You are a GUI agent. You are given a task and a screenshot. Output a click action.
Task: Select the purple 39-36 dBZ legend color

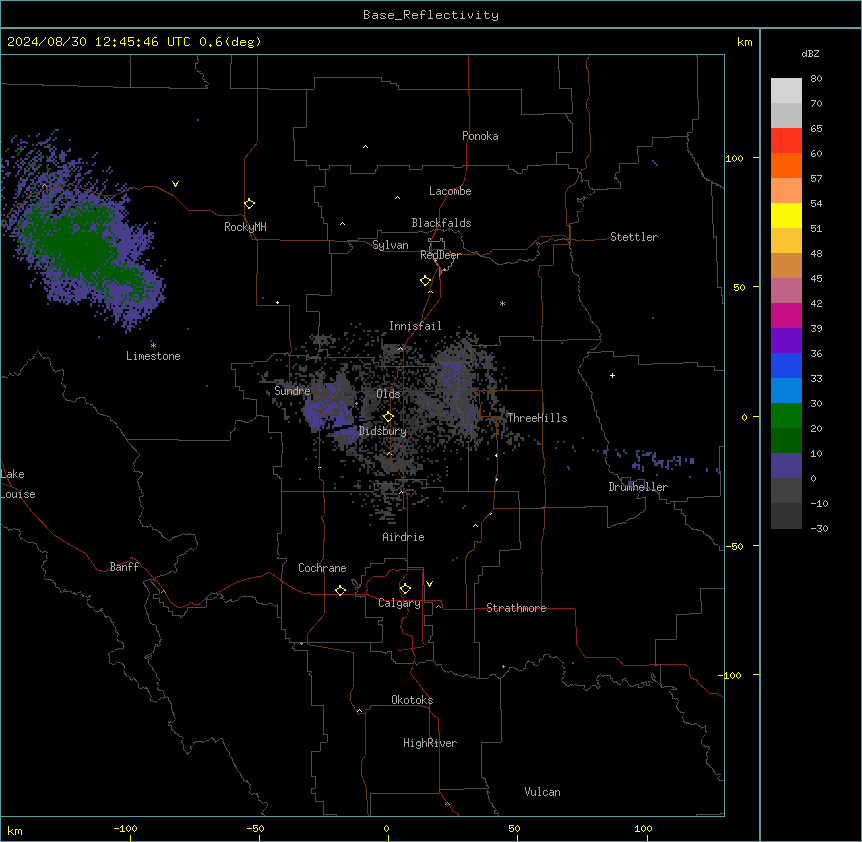[x=786, y=341]
